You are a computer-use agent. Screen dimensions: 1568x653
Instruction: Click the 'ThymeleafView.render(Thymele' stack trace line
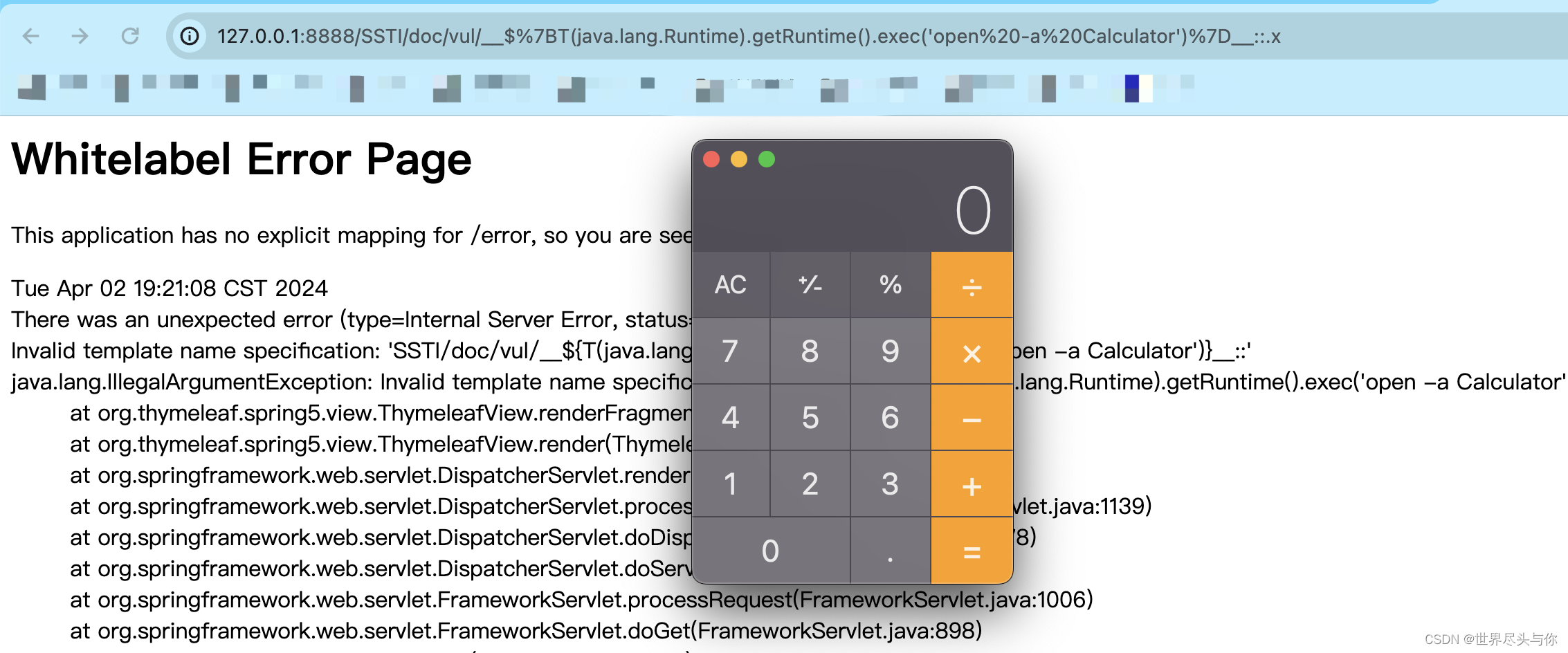(x=381, y=444)
